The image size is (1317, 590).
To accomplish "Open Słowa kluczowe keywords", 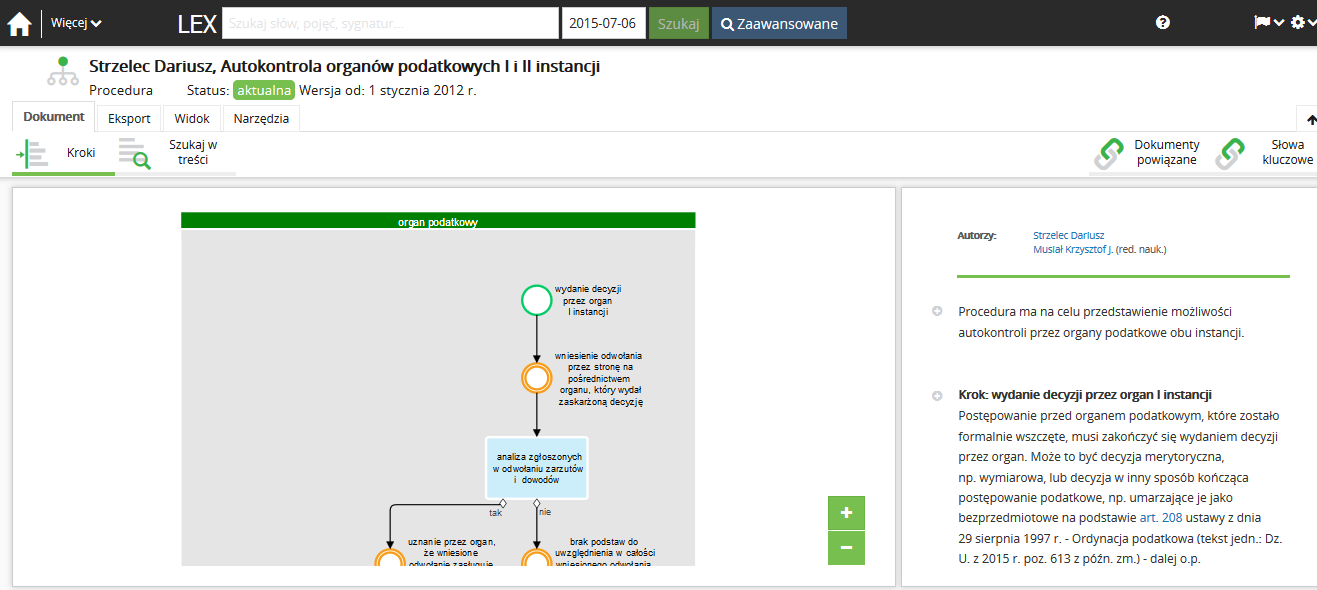I will 1264,152.
